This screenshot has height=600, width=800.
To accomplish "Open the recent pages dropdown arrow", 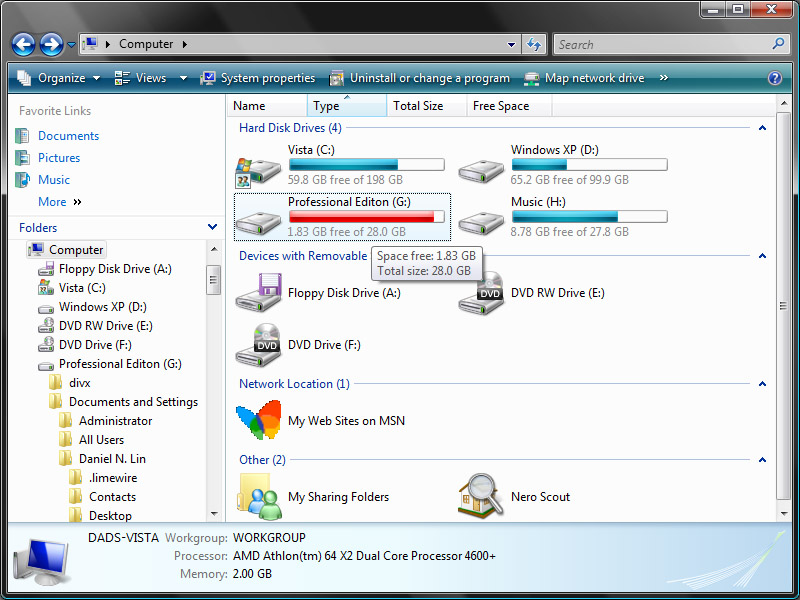I will 71,45.
